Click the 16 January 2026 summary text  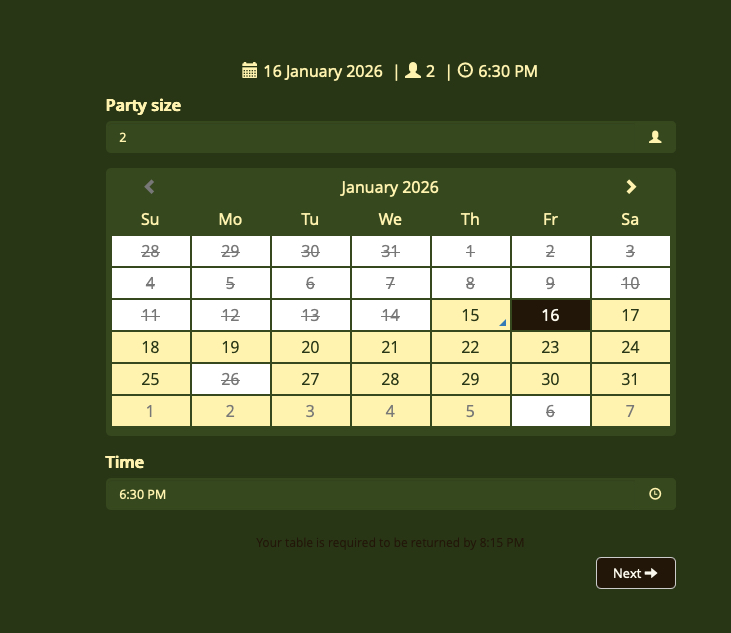pyautogui.click(x=322, y=71)
